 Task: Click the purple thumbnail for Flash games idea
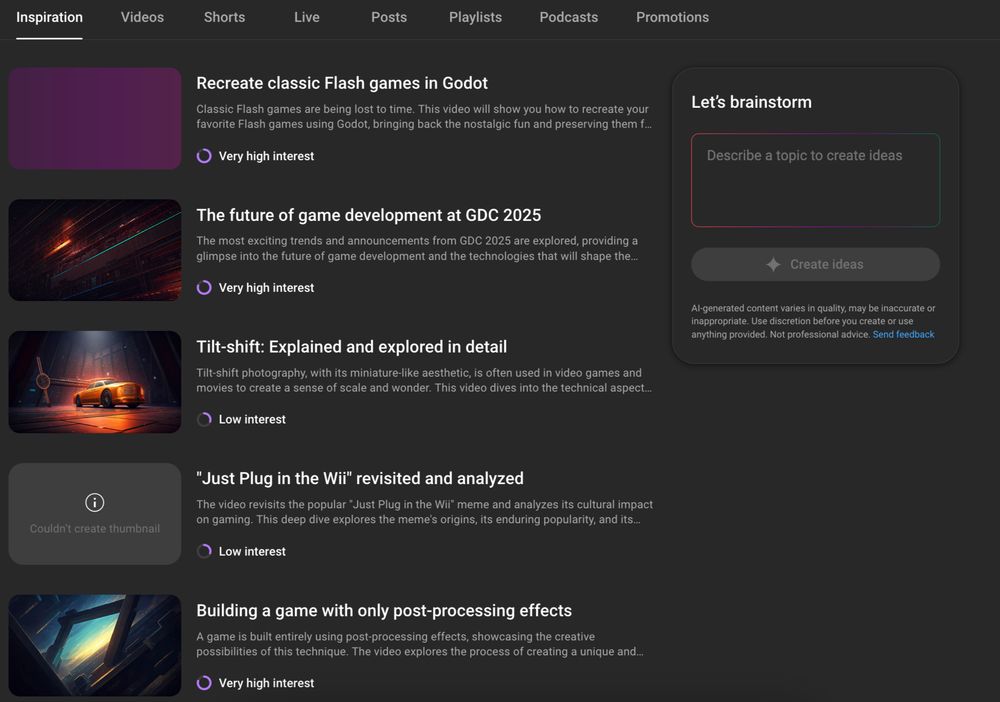(95, 119)
